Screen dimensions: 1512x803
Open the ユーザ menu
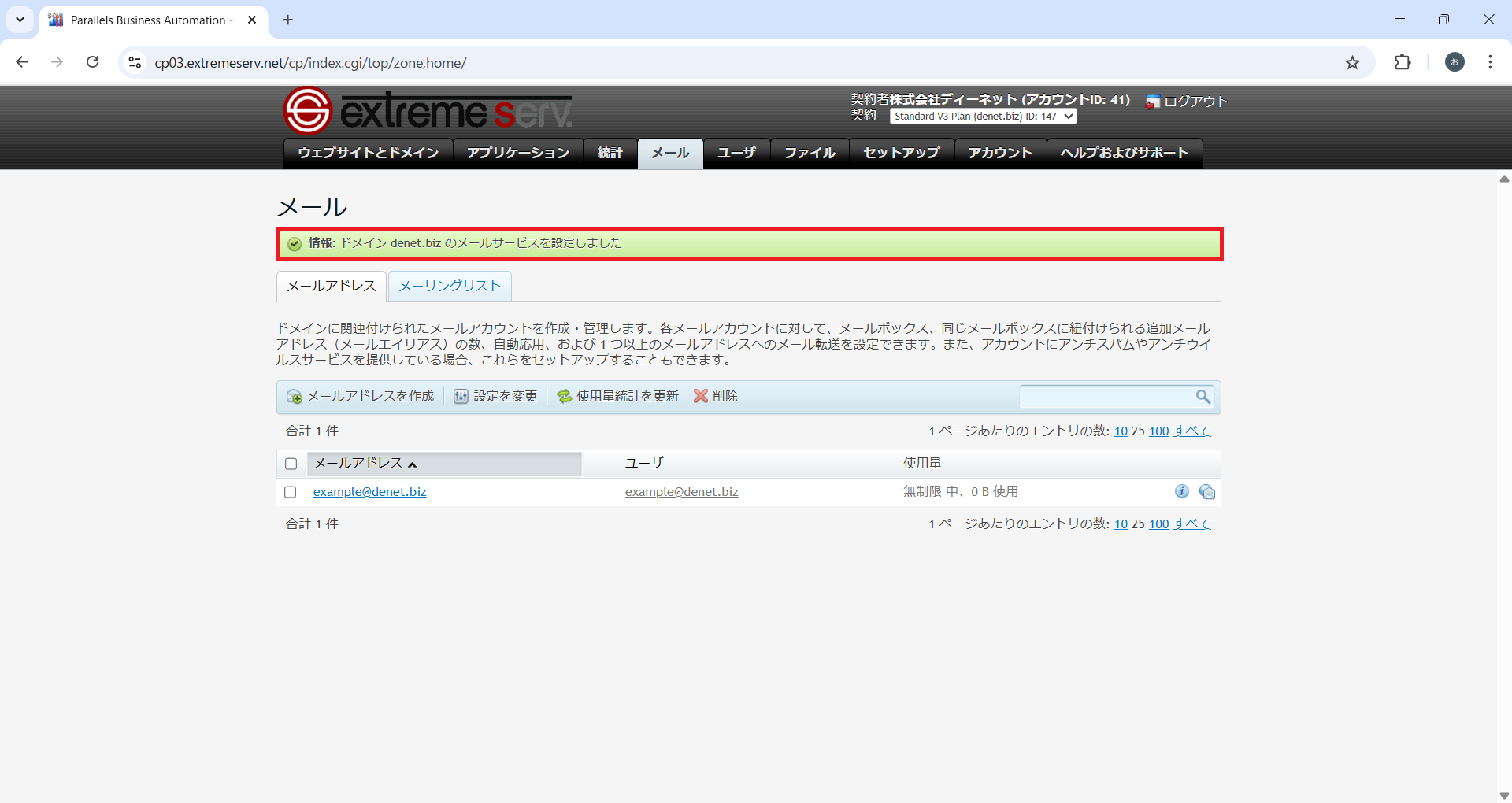coord(736,153)
